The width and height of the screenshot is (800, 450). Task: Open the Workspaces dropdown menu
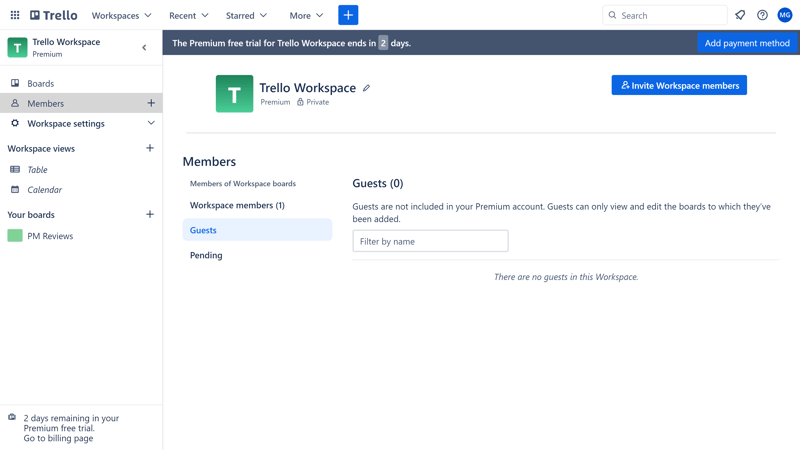click(x=121, y=15)
